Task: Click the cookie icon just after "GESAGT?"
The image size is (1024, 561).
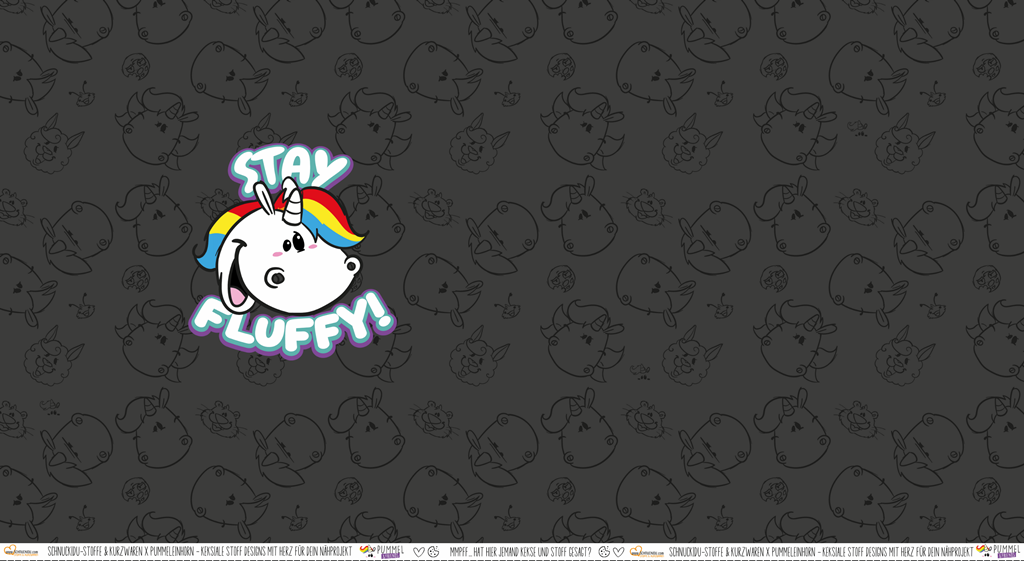Action: coord(604,552)
